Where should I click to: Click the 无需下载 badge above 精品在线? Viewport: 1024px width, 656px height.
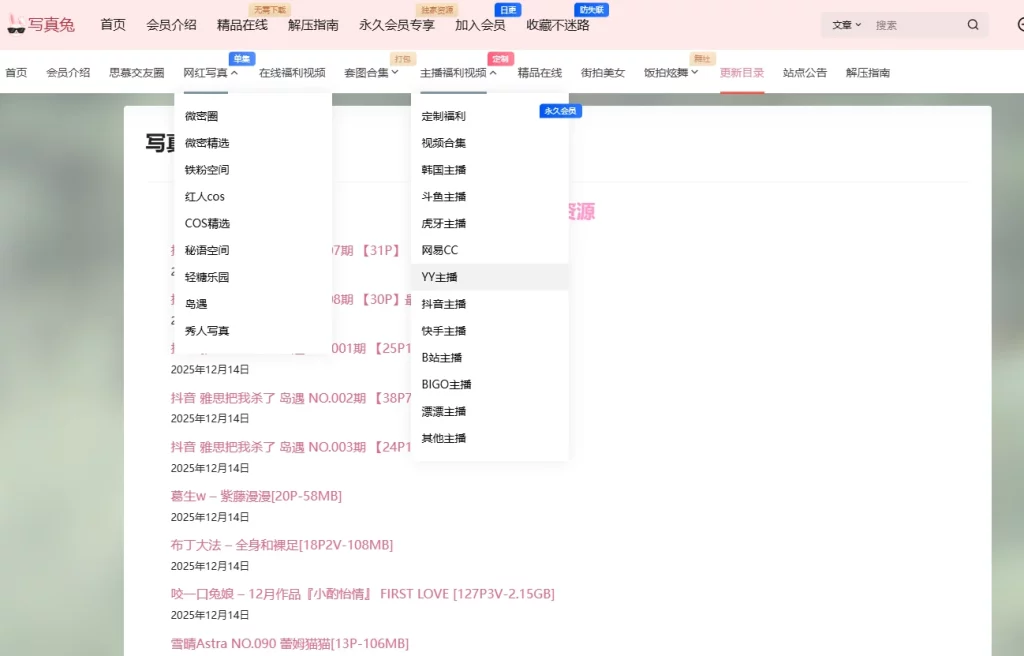click(268, 10)
